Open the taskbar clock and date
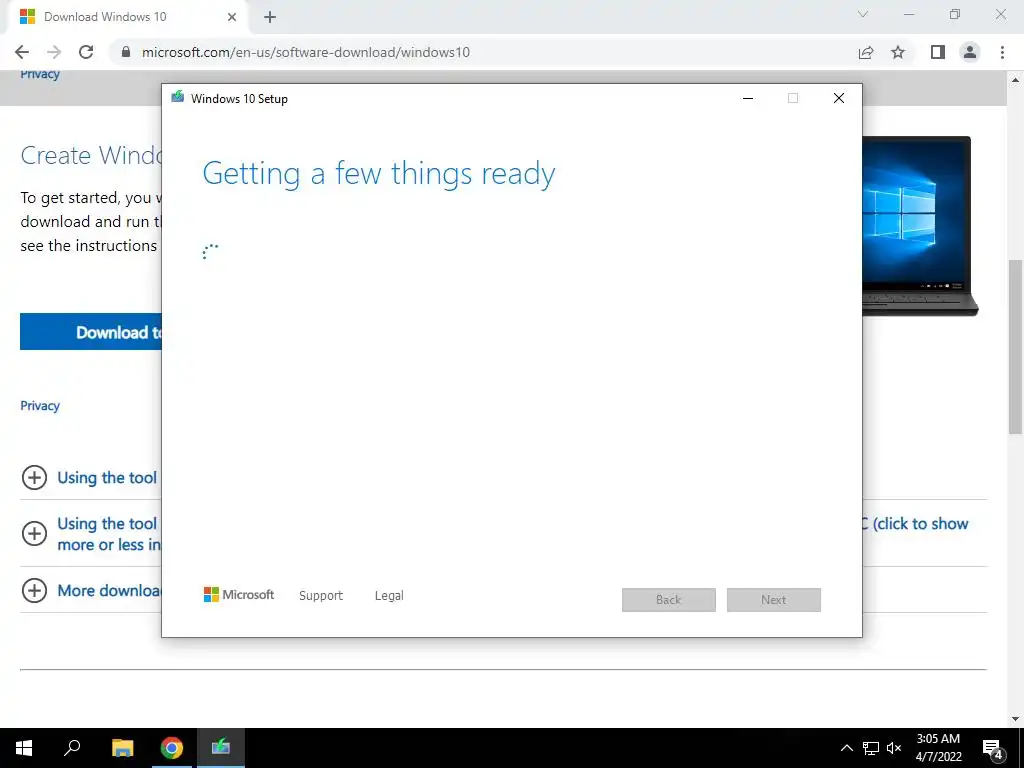Image resolution: width=1024 pixels, height=768 pixels. point(938,748)
